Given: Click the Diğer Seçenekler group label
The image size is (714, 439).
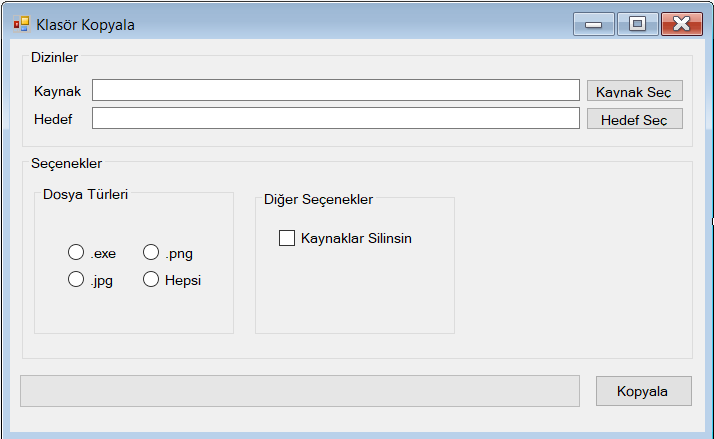Looking at the screenshot, I should (318, 199).
